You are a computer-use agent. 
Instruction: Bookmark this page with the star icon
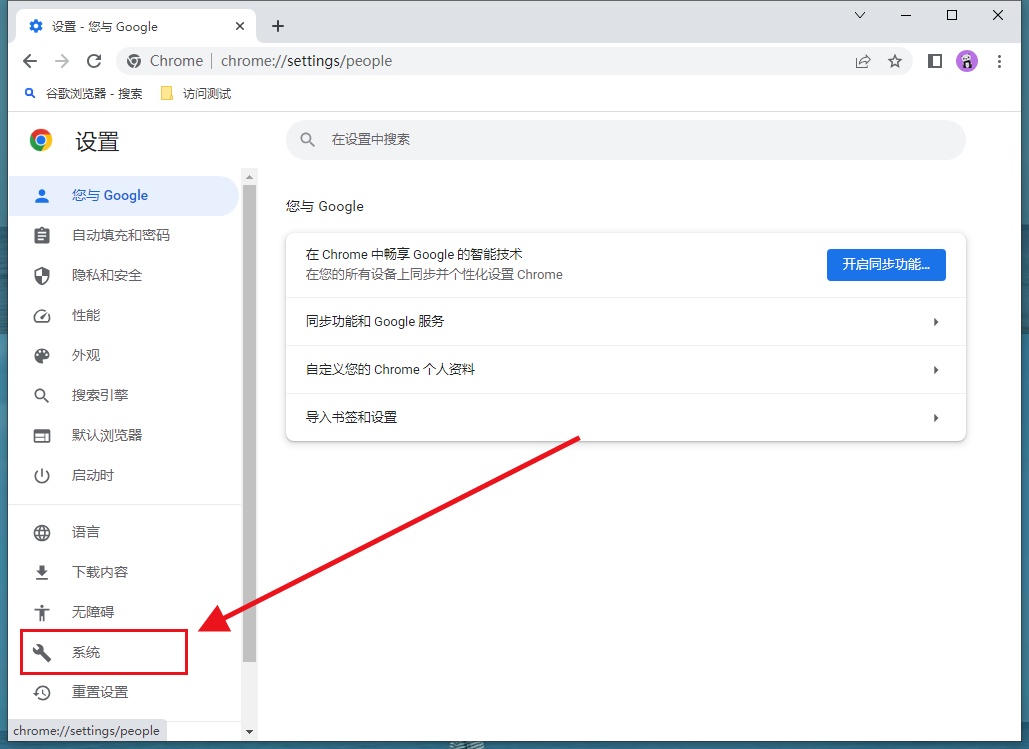(894, 61)
